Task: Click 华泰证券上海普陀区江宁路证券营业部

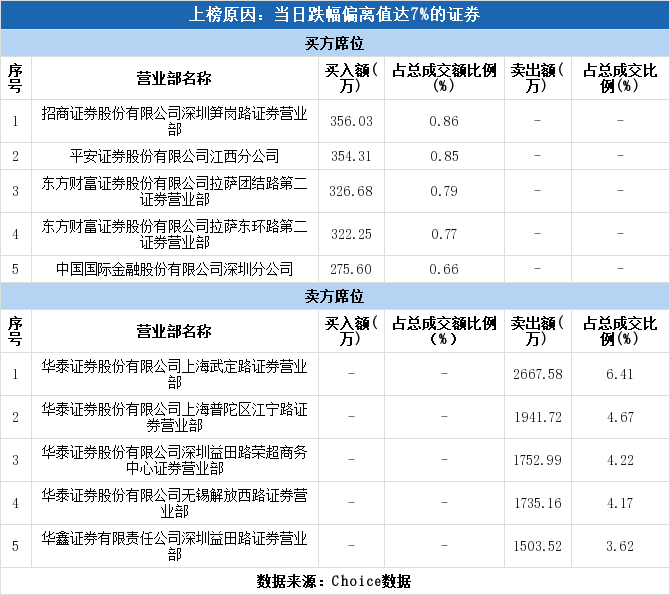Action: [x=174, y=417]
